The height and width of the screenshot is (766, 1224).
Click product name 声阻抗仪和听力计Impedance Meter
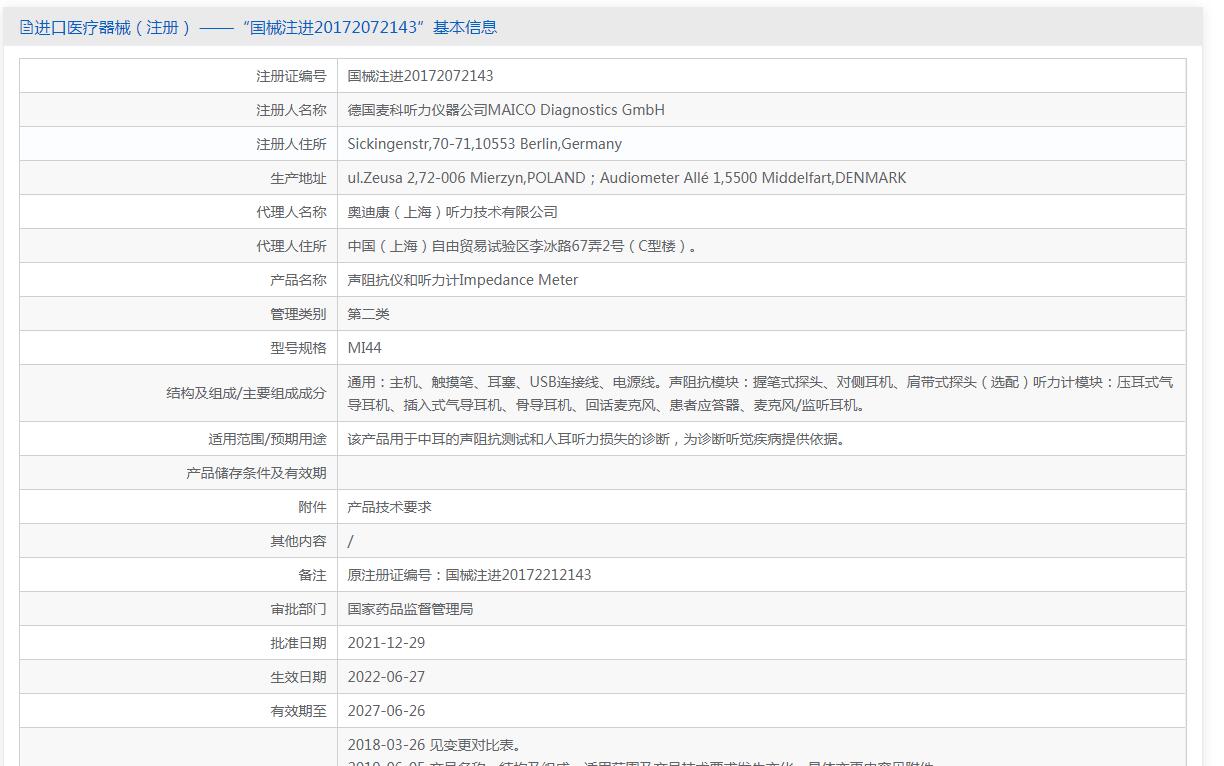coord(463,280)
